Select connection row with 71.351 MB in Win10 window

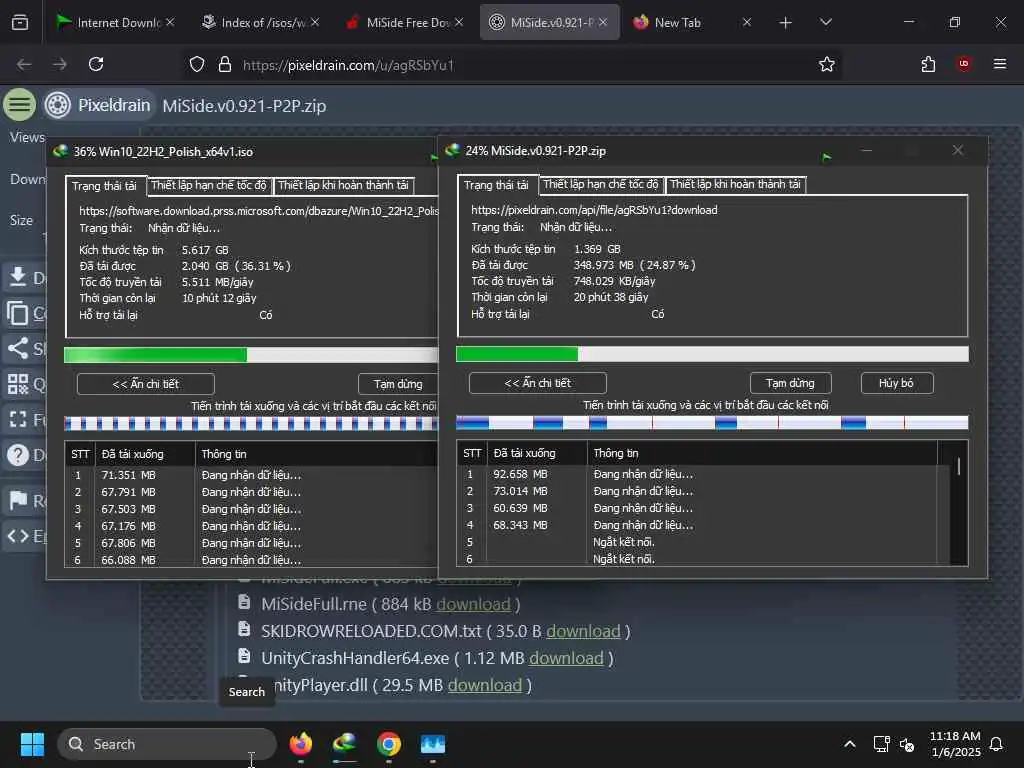(251, 475)
